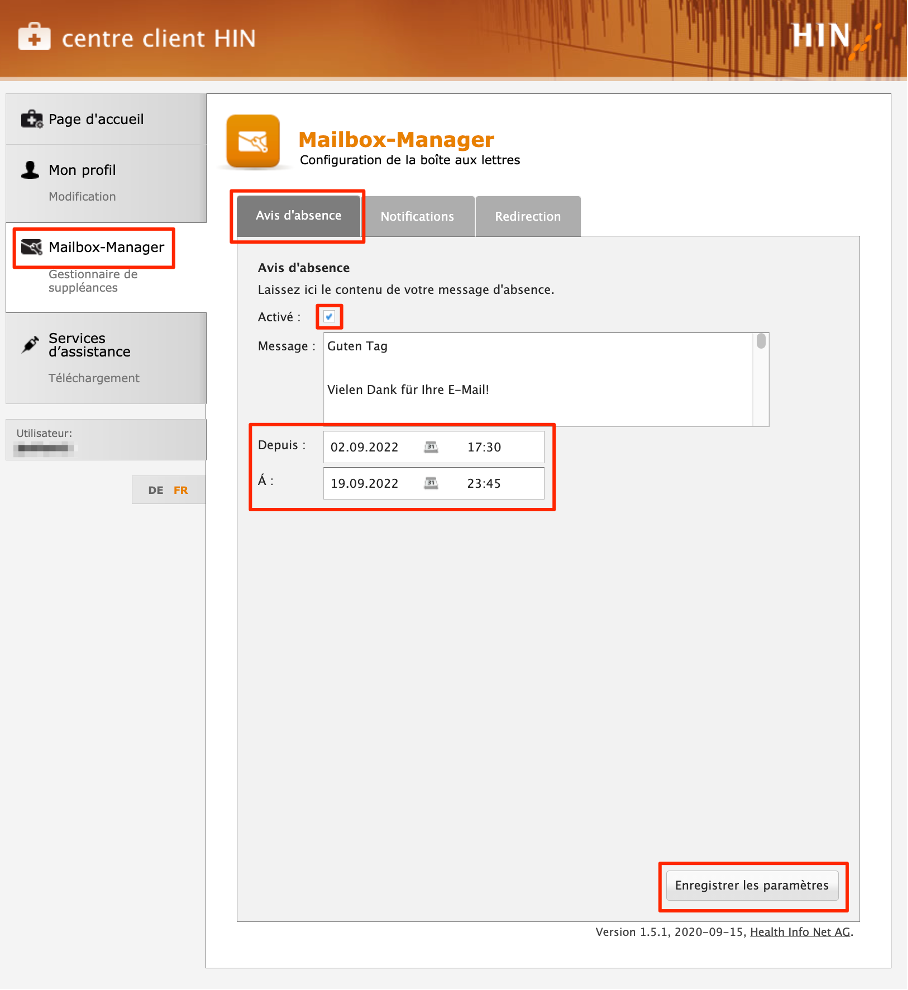
Task: Open the Health Info Net AG link
Action: click(800, 932)
